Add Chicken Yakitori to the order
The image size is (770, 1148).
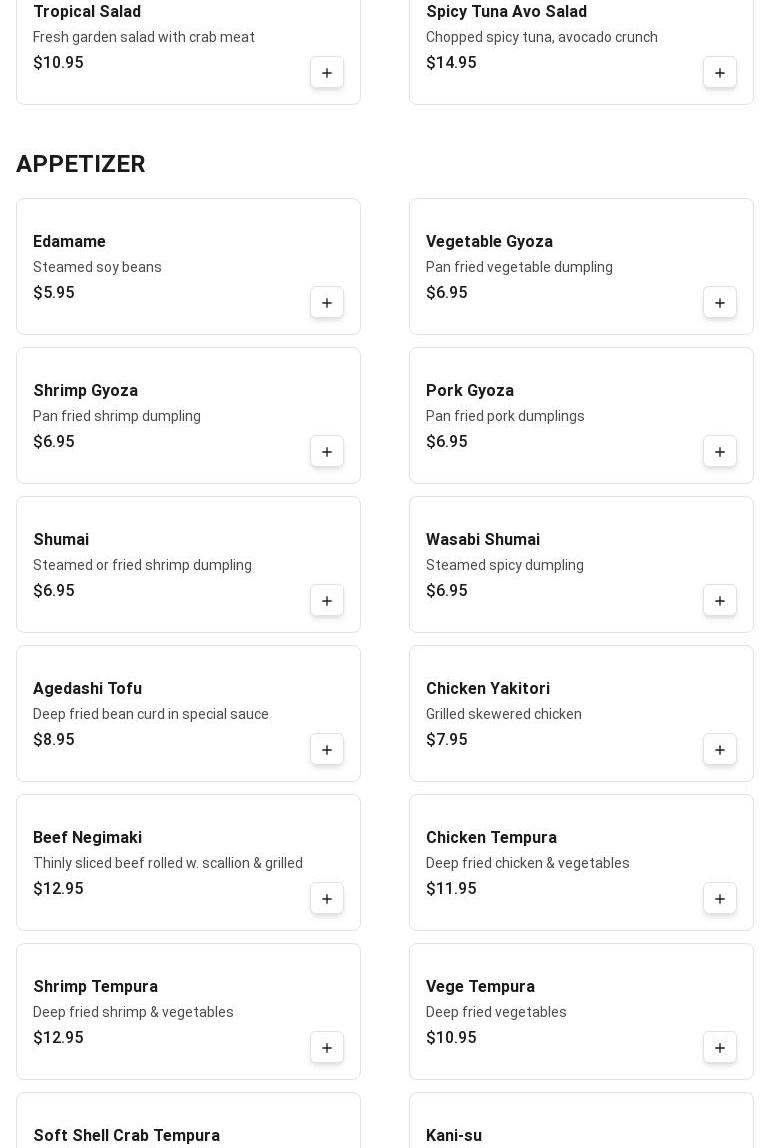[720, 750]
